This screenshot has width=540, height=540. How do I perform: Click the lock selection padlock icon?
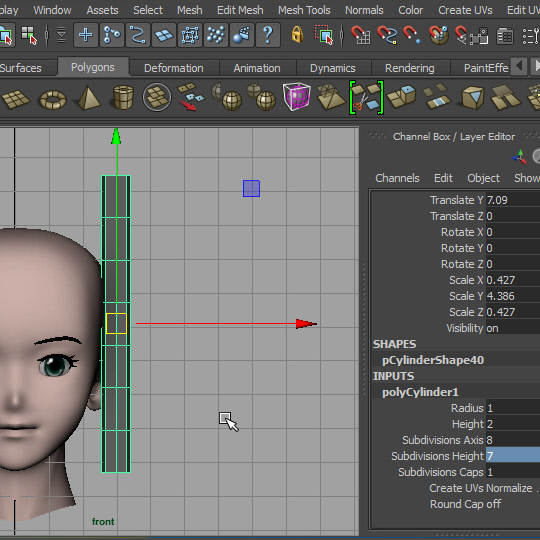[x=297, y=35]
